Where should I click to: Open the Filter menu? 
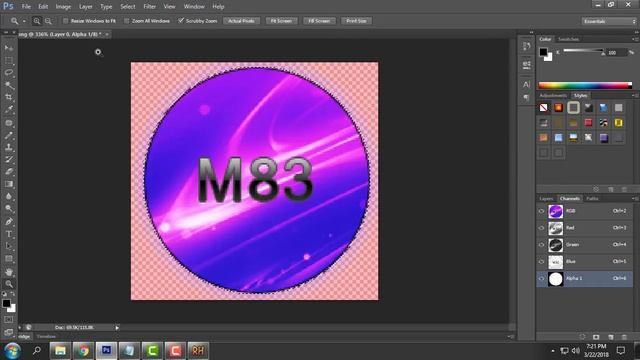[149, 7]
